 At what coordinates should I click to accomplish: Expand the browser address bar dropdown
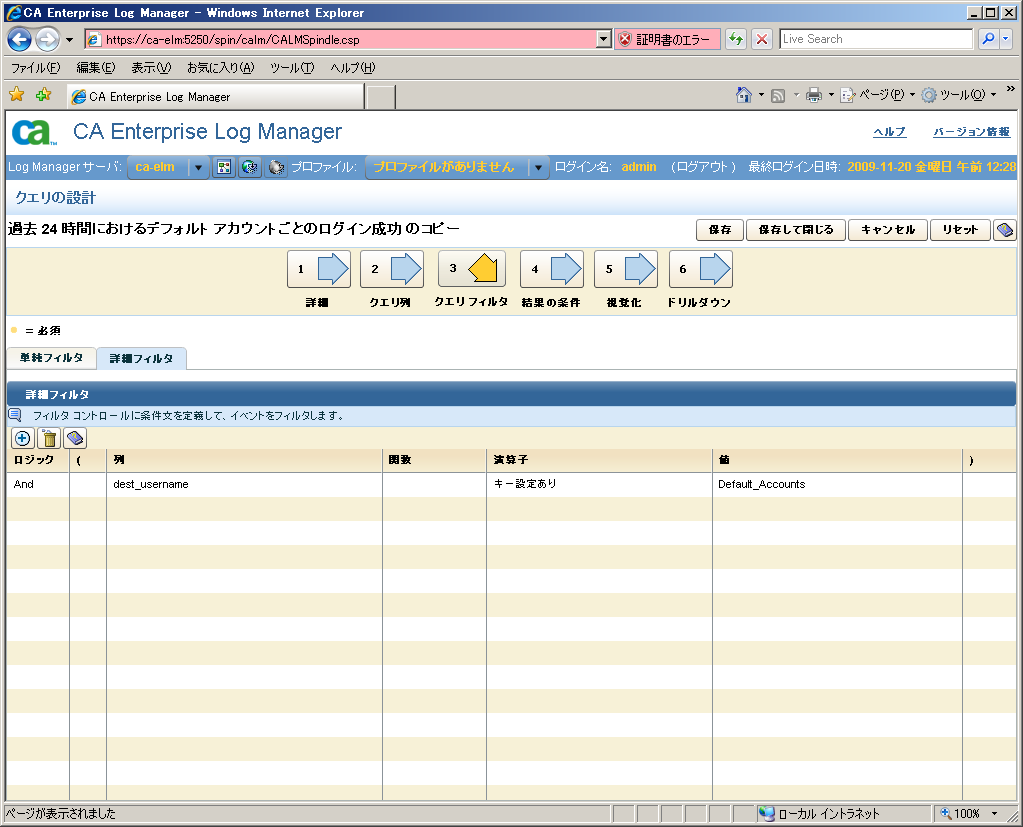click(603, 40)
